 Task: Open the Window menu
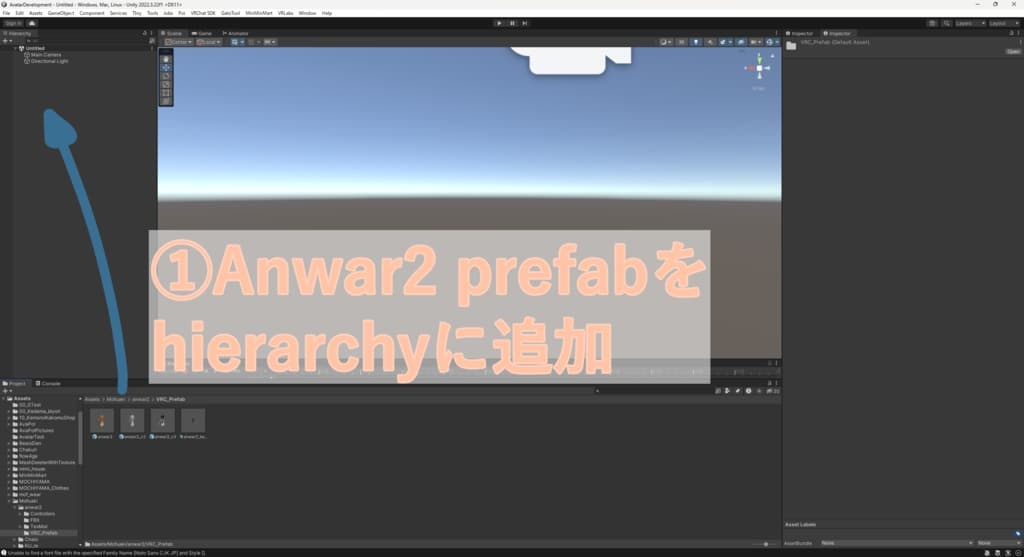(307, 13)
